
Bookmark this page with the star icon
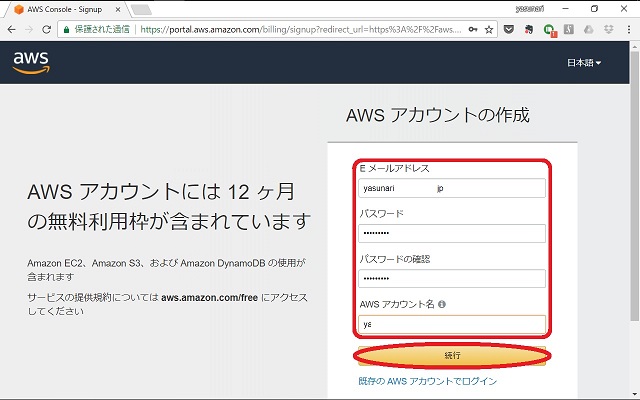coord(489,29)
